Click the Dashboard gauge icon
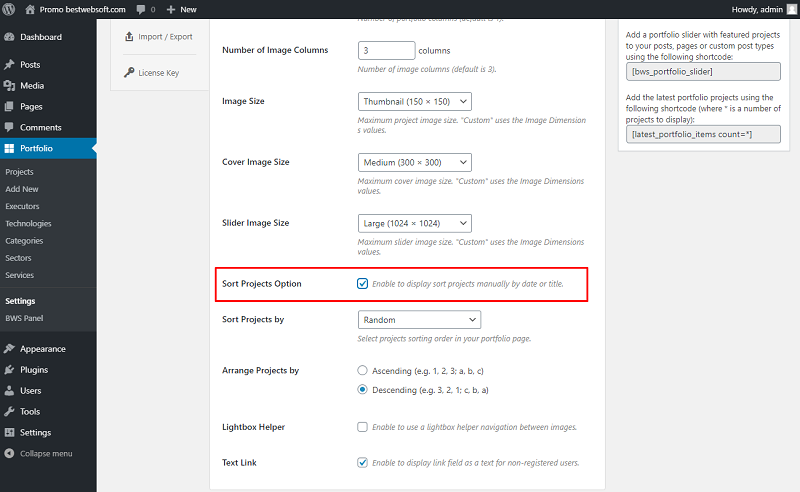The image size is (800, 492). 9,37
